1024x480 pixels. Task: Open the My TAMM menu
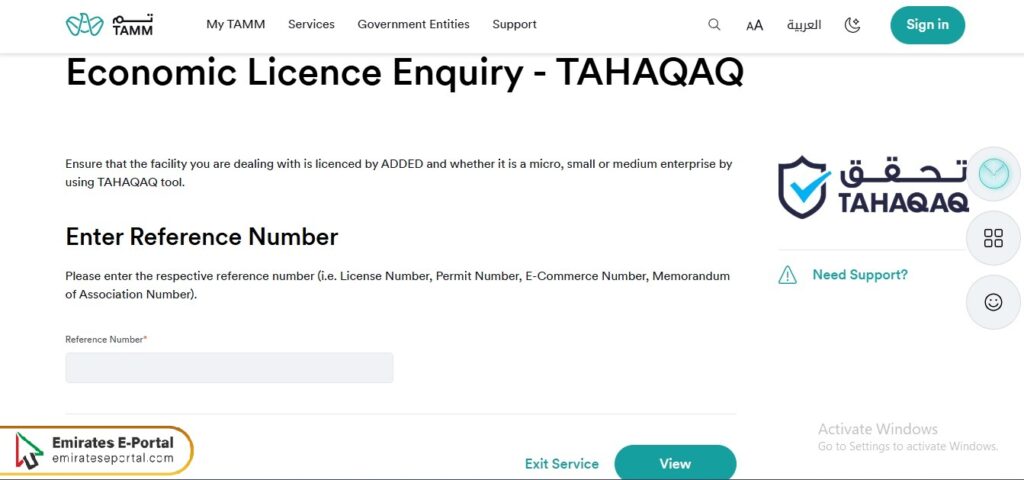point(235,24)
